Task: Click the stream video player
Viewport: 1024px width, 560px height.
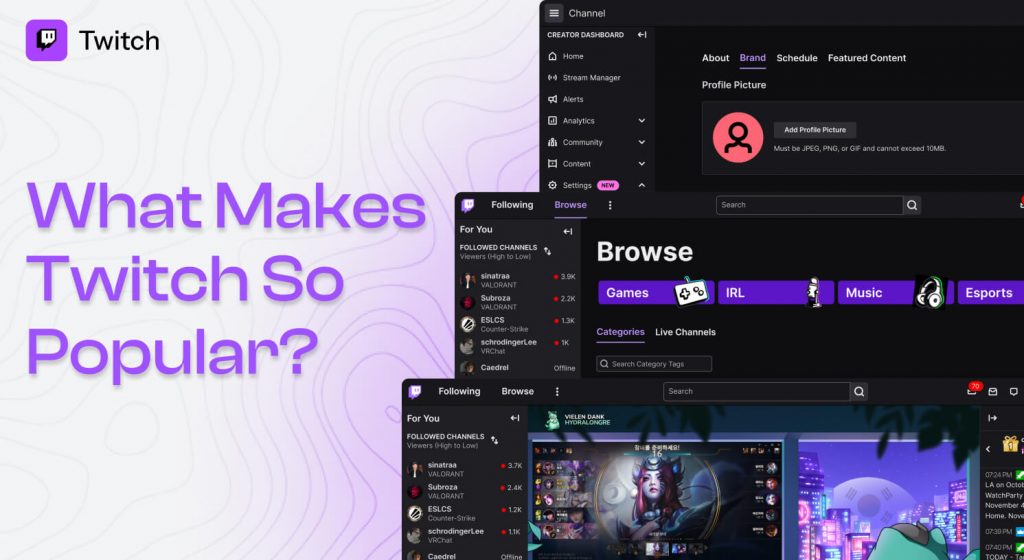Action: click(754, 483)
